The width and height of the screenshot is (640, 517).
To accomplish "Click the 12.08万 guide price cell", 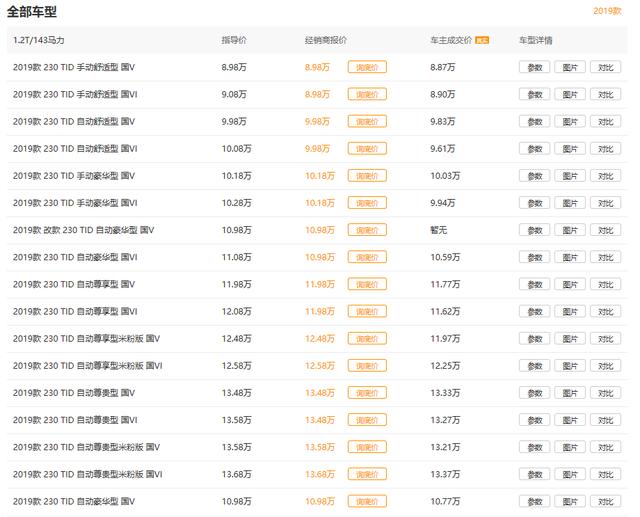I will 236,311.
